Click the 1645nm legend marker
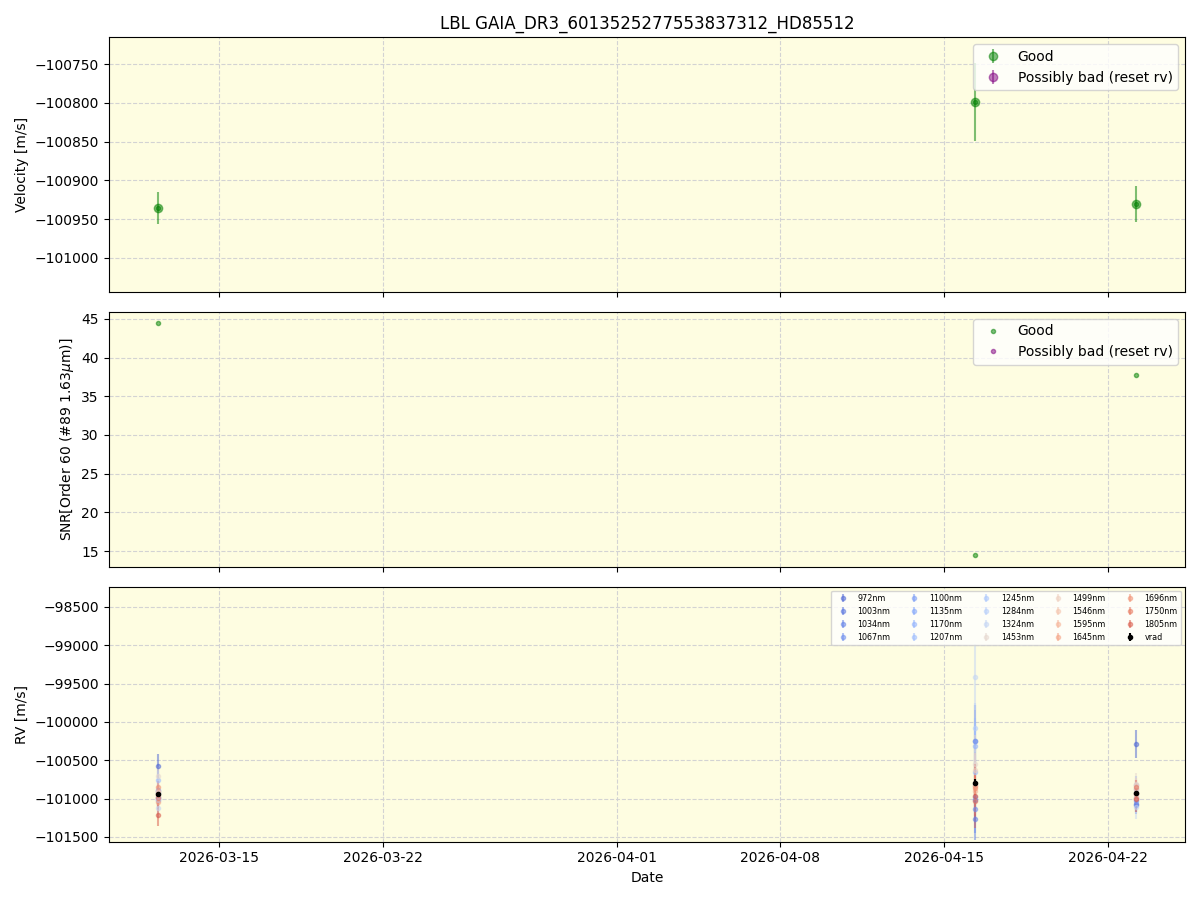The height and width of the screenshot is (900, 1200). click(x=1058, y=637)
